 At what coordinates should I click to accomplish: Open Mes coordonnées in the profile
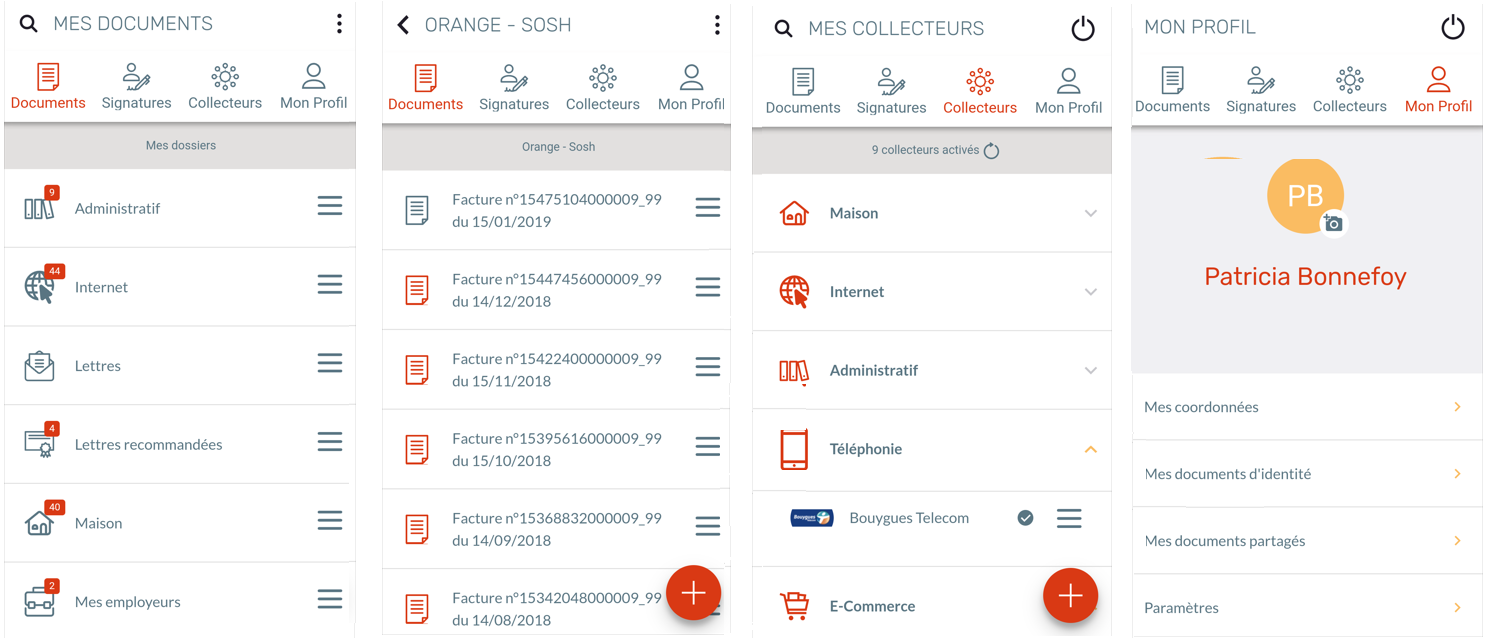1306,407
